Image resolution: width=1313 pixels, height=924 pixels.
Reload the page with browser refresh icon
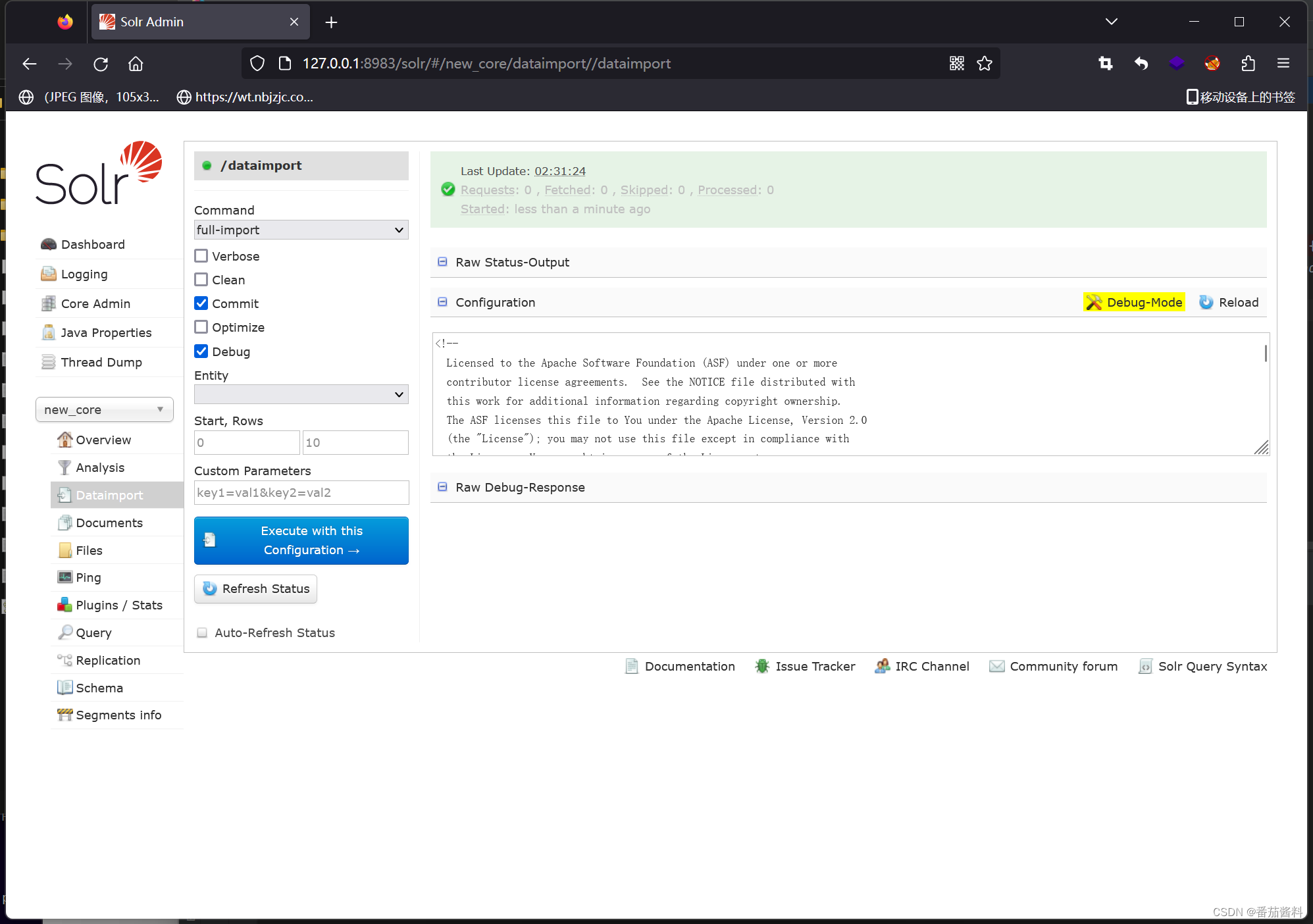tap(101, 64)
